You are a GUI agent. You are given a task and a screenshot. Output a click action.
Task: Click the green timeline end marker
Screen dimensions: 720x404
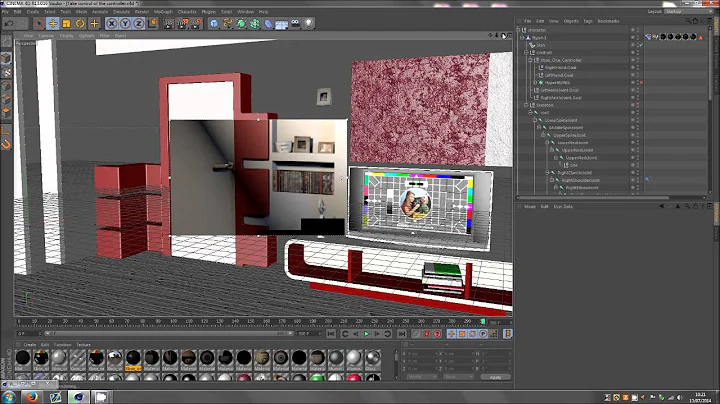coord(483,321)
